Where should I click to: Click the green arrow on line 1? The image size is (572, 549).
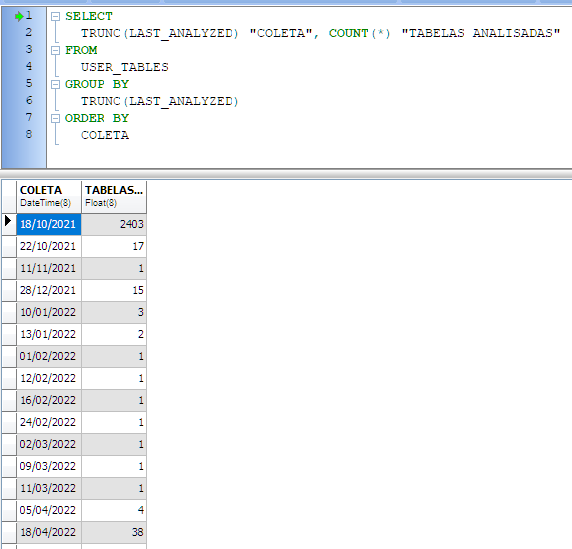tap(19, 16)
